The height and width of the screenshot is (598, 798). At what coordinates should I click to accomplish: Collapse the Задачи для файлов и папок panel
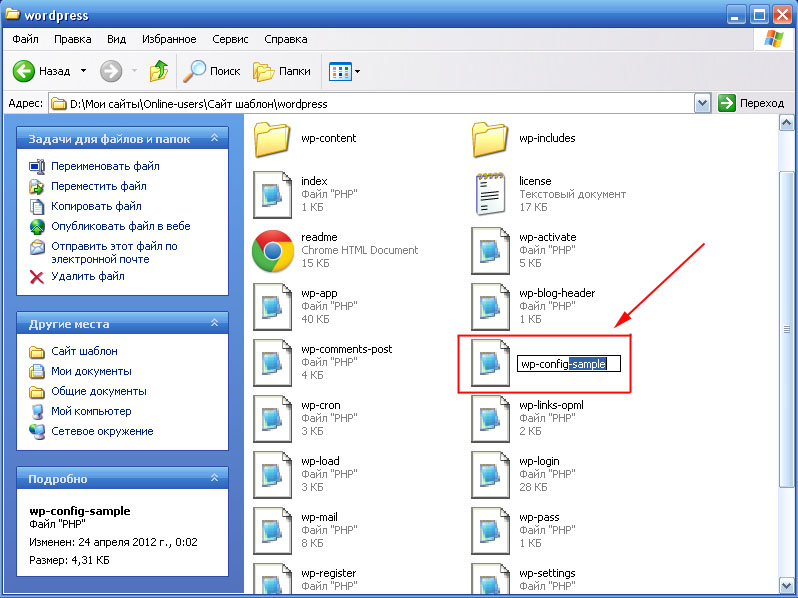point(215,138)
